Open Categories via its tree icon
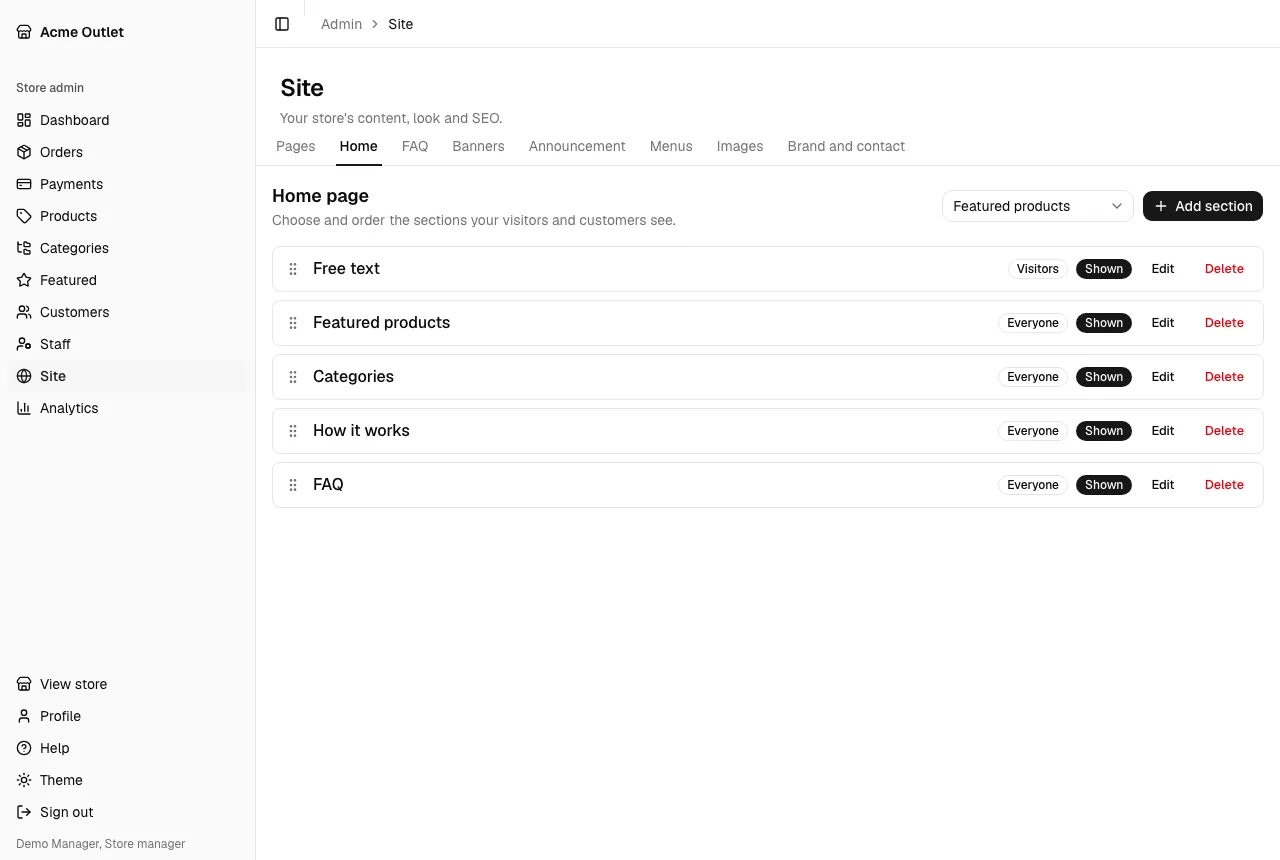Viewport: 1280px width, 860px height. coord(24,248)
